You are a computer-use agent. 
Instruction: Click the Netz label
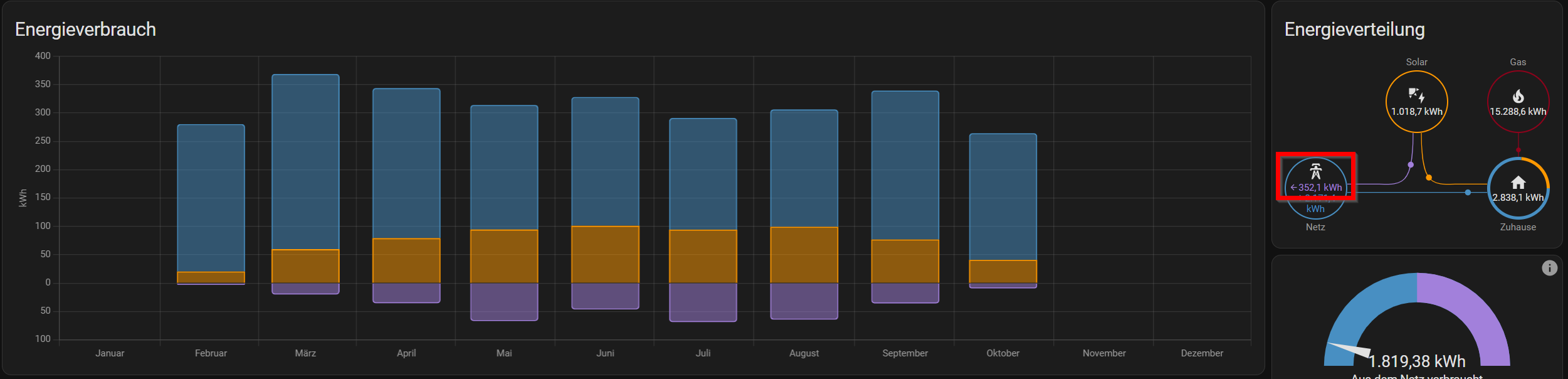(1315, 227)
